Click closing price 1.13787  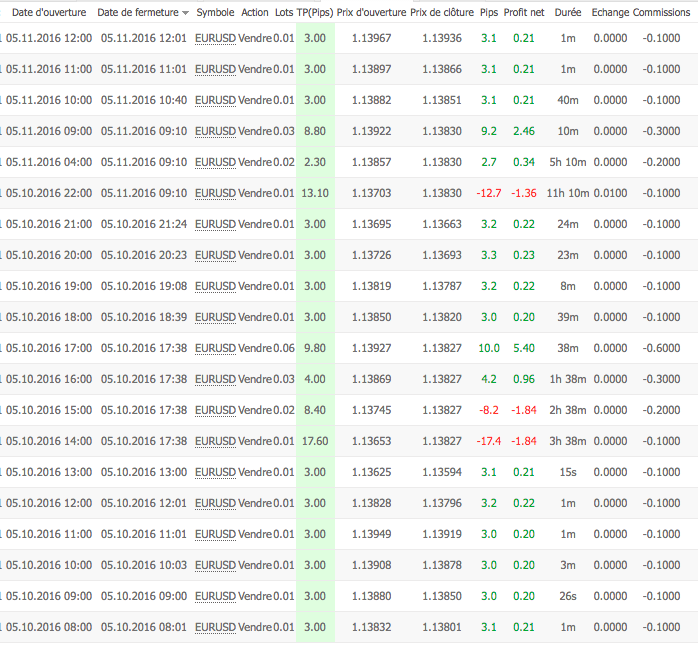point(442,286)
